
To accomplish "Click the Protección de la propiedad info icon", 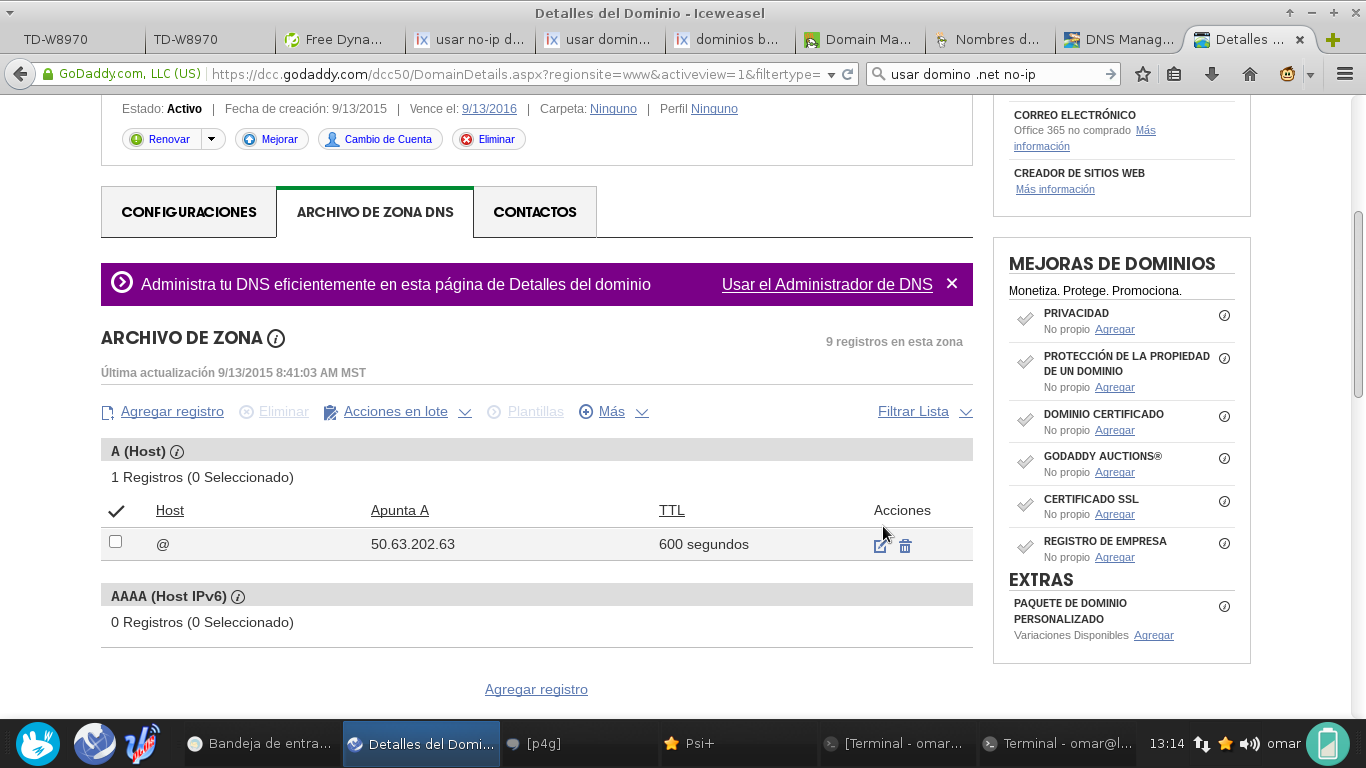I will click(1224, 358).
